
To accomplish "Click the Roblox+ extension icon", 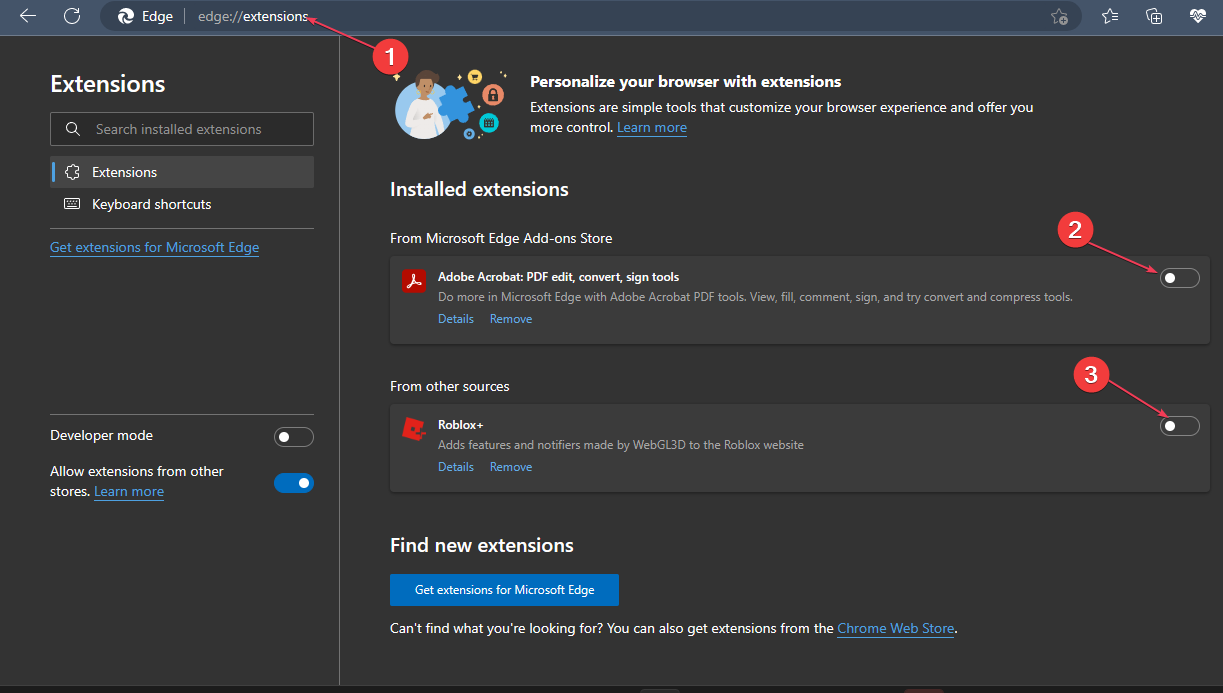I will 414,429.
